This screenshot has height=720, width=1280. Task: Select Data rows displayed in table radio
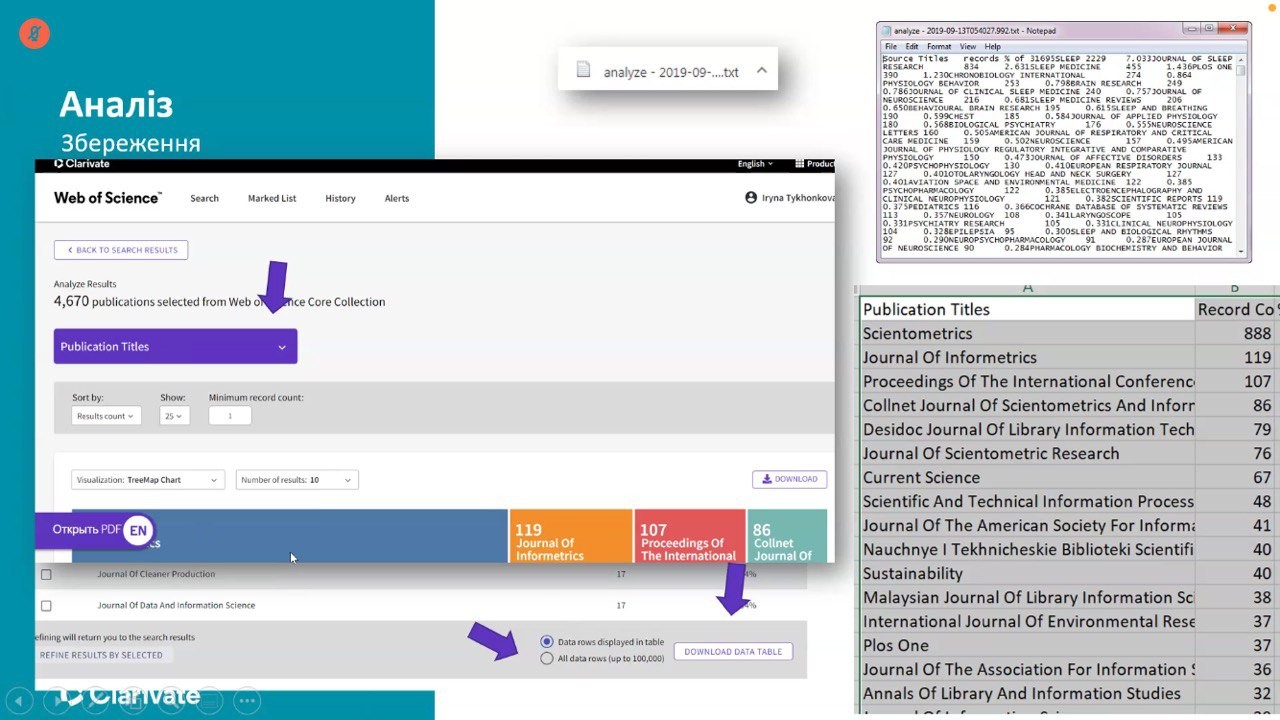pyautogui.click(x=546, y=642)
